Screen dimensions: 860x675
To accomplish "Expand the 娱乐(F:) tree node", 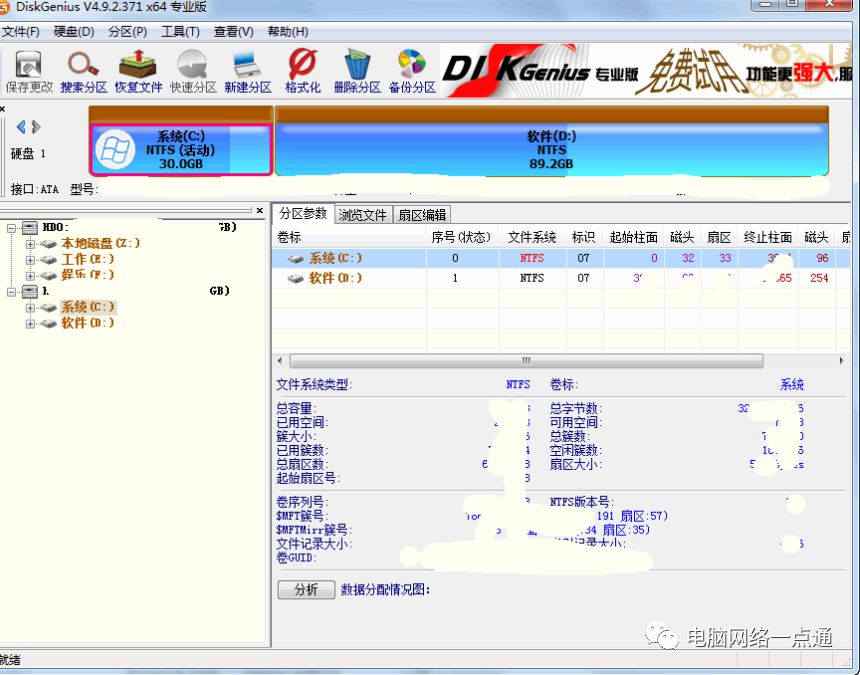I will [30, 276].
